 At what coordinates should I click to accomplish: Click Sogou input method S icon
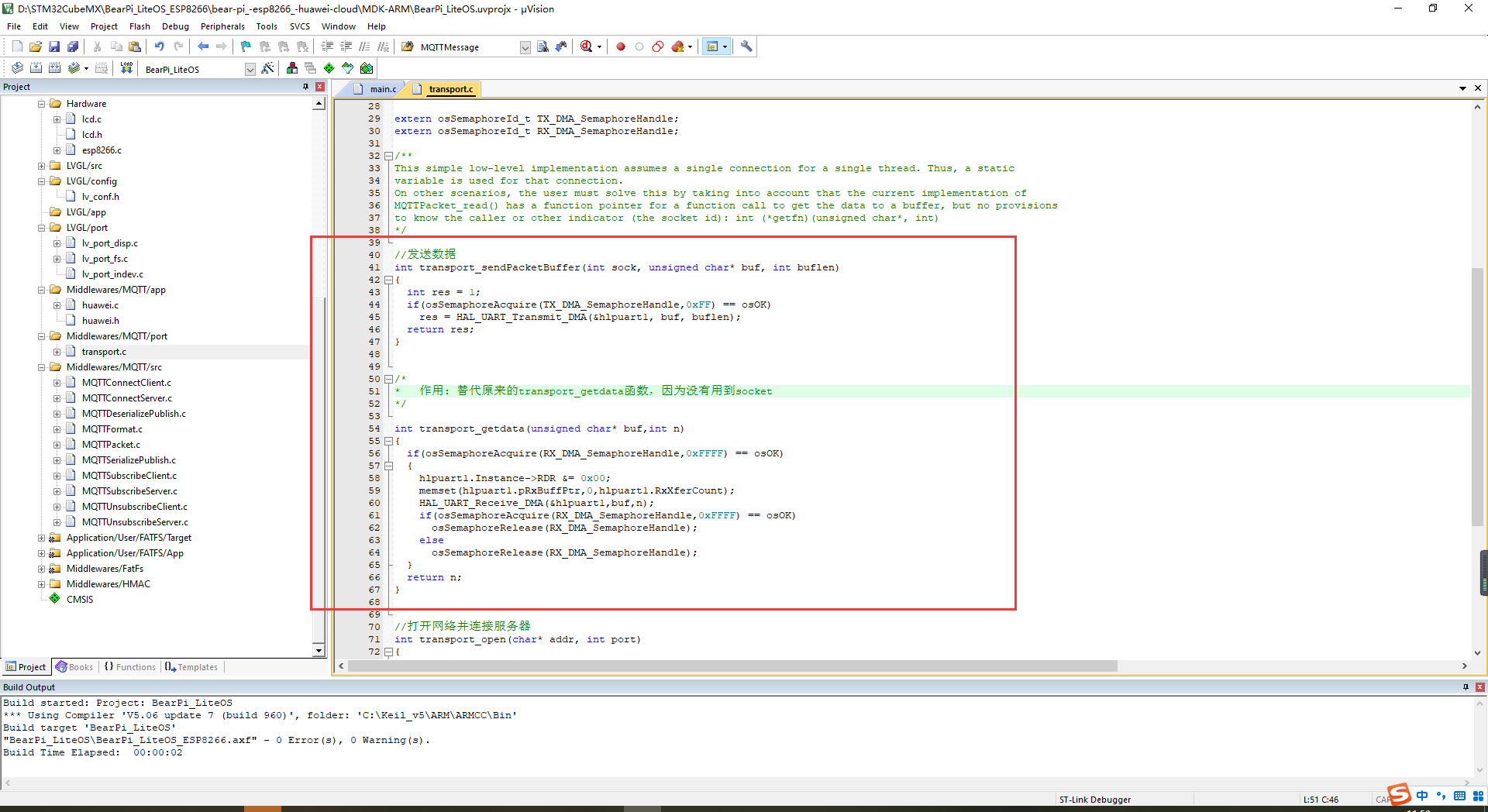coord(1399,795)
